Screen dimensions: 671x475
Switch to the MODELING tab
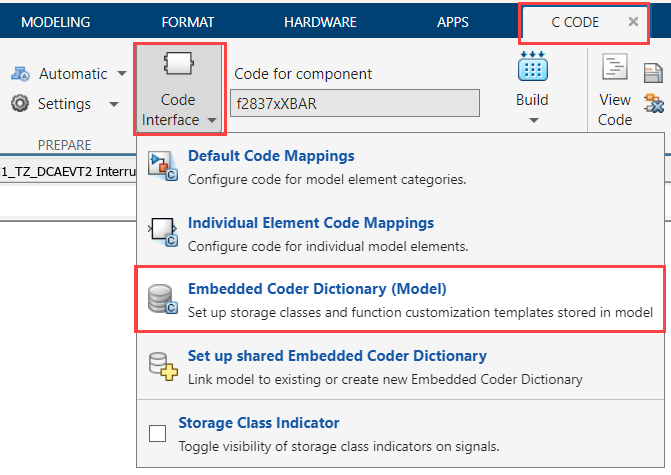click(55, 22)
